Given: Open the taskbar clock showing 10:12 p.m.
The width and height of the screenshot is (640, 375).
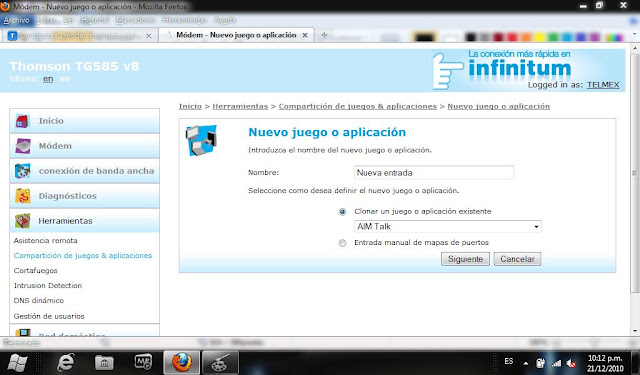Looking at the screenshot, I should pos(605,363).
